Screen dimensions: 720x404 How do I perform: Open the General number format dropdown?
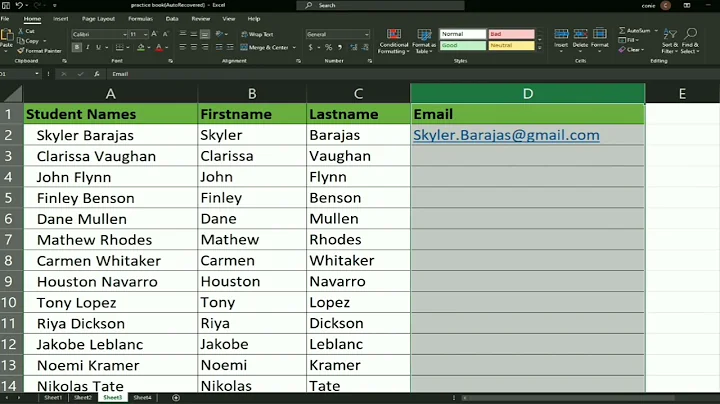pos(366,34)
